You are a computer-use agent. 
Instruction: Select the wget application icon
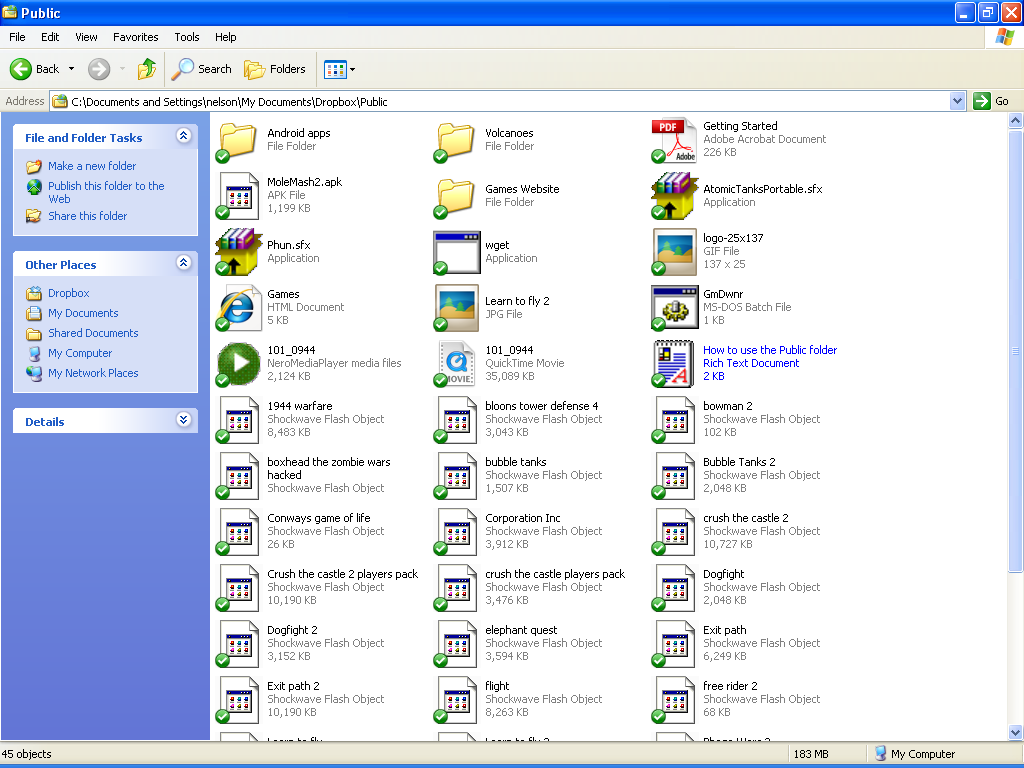(x=456, y=252)
